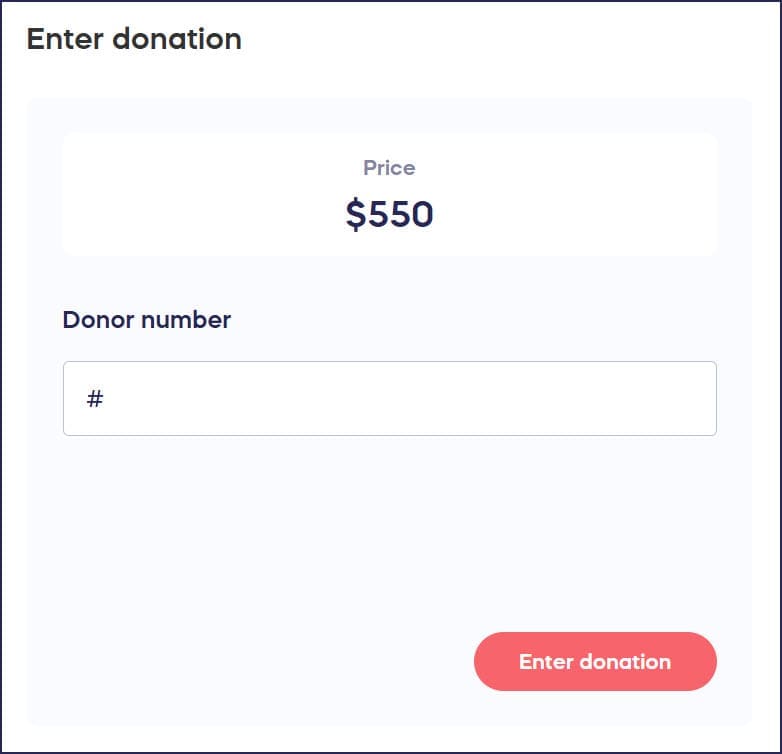The height and width of the screenshot is (754, 782).
Task: Click the Donor number input field
Action: click(x=390, y=398)
